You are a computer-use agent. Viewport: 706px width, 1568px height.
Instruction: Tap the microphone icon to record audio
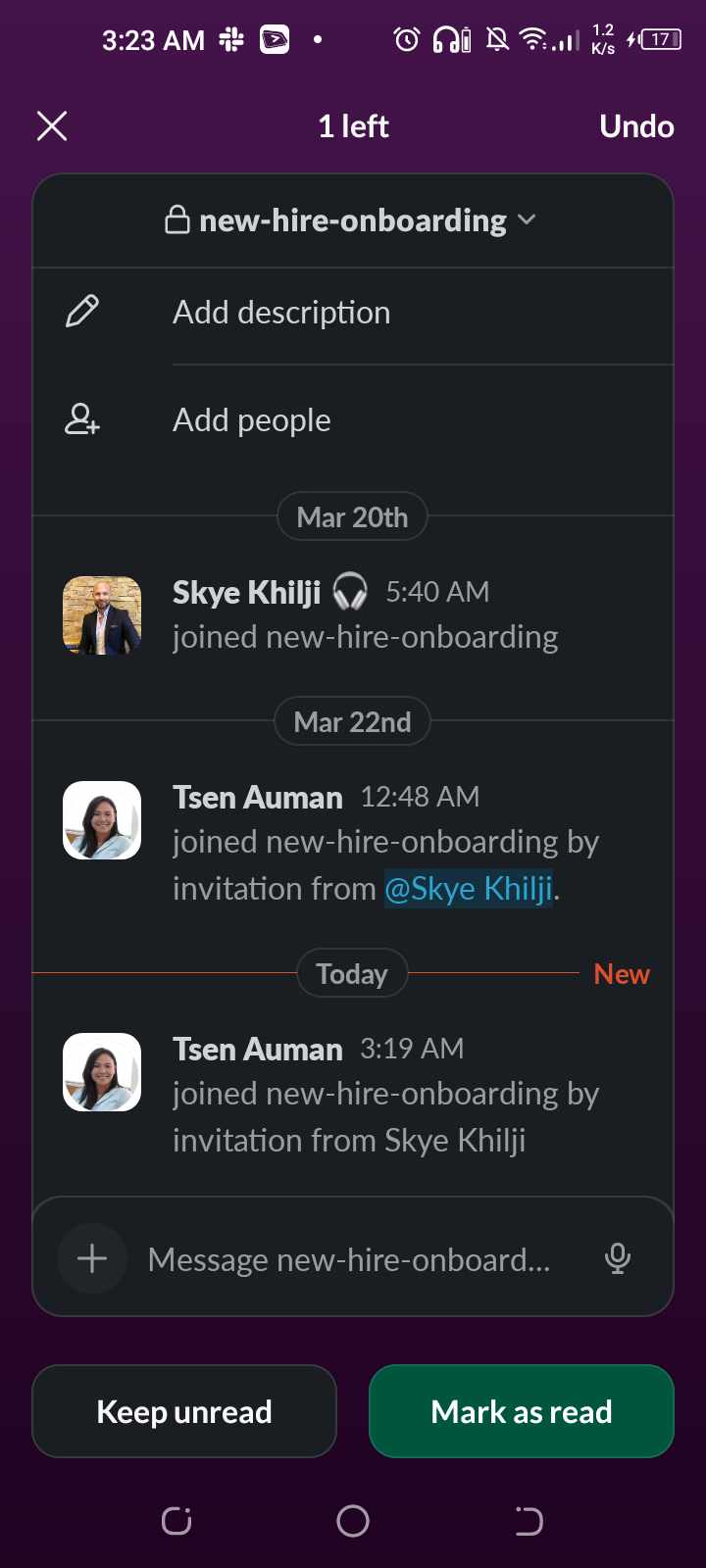click(x=617, y=1258)
